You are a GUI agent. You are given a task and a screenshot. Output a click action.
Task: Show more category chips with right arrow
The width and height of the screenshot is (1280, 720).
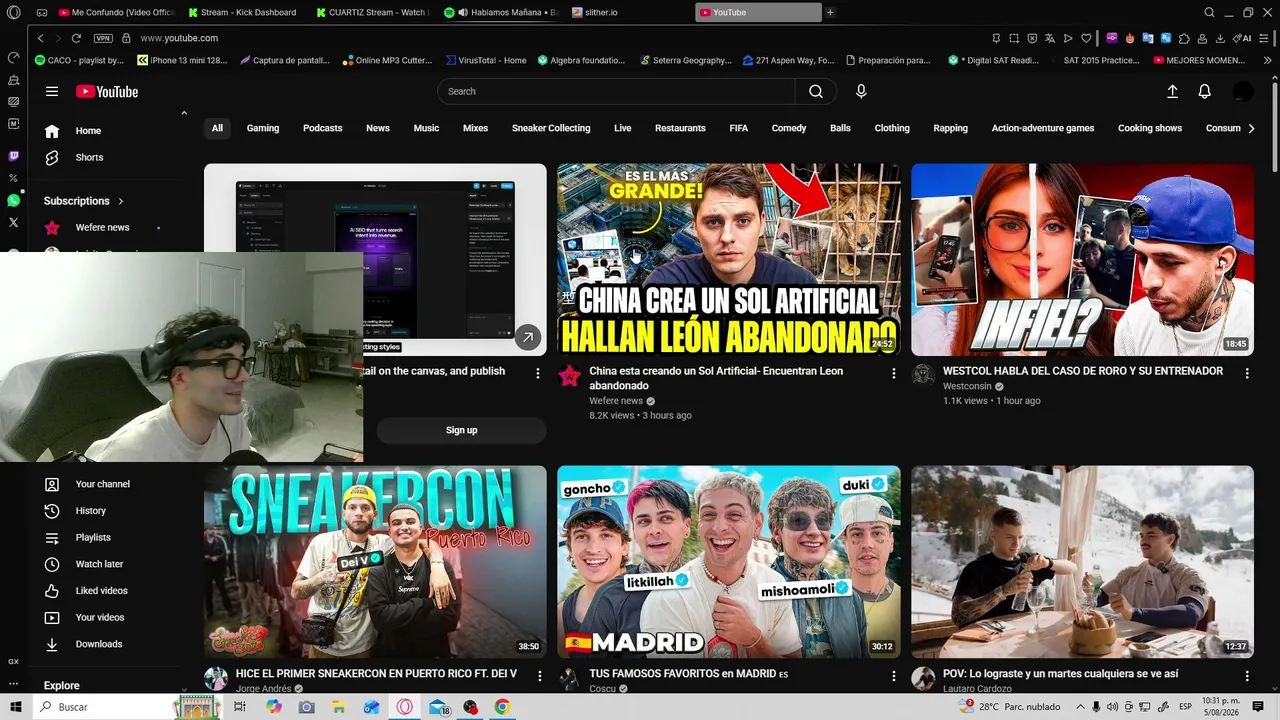coord(1251,128)
